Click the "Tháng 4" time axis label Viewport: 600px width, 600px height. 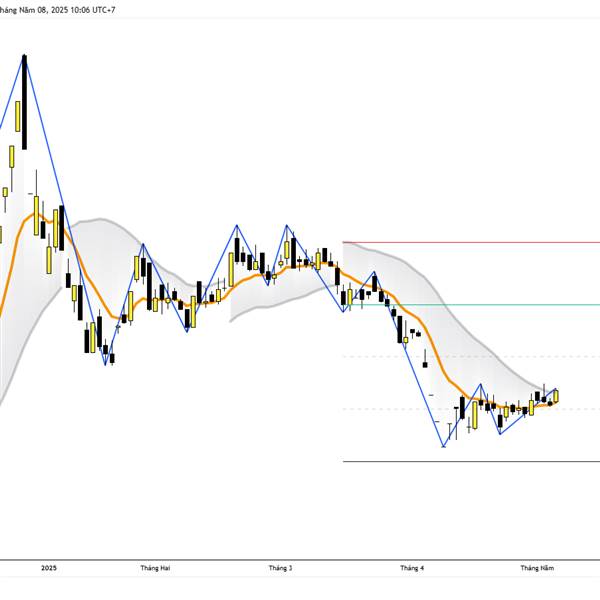[x=412, y=568]
